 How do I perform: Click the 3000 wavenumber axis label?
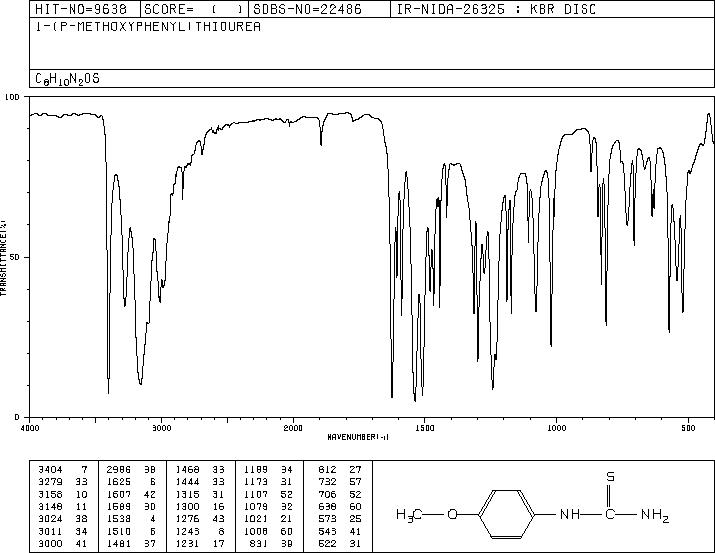coord(161,428)
